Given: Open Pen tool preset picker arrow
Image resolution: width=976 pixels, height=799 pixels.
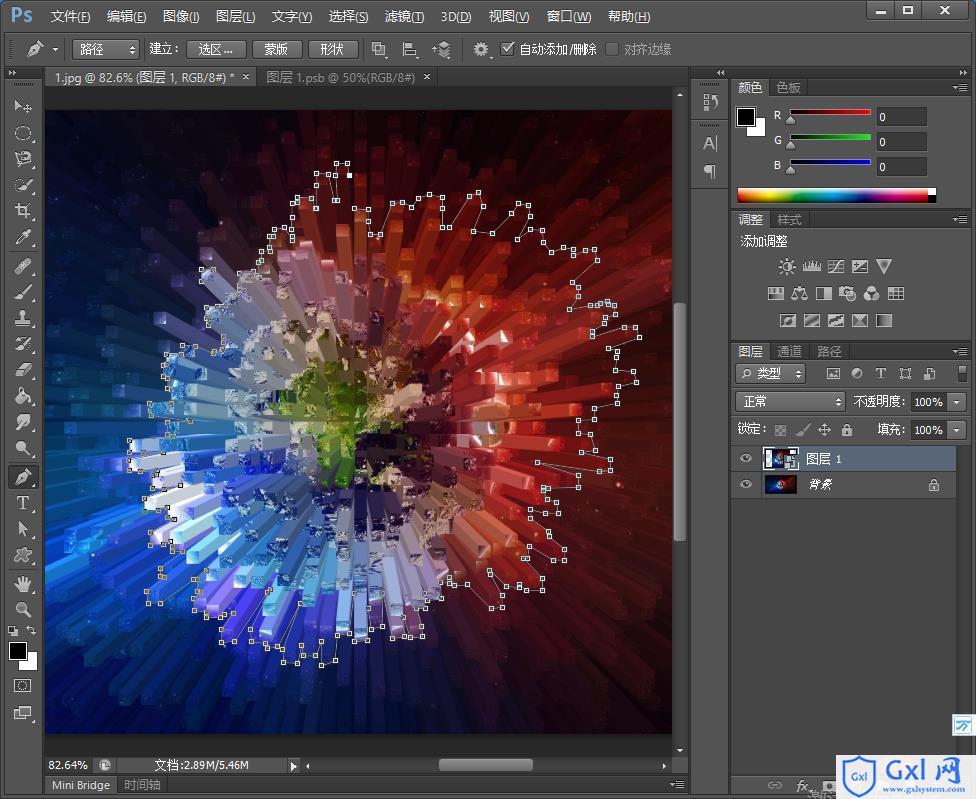Looking at the screenshot, I should (55, 49).
